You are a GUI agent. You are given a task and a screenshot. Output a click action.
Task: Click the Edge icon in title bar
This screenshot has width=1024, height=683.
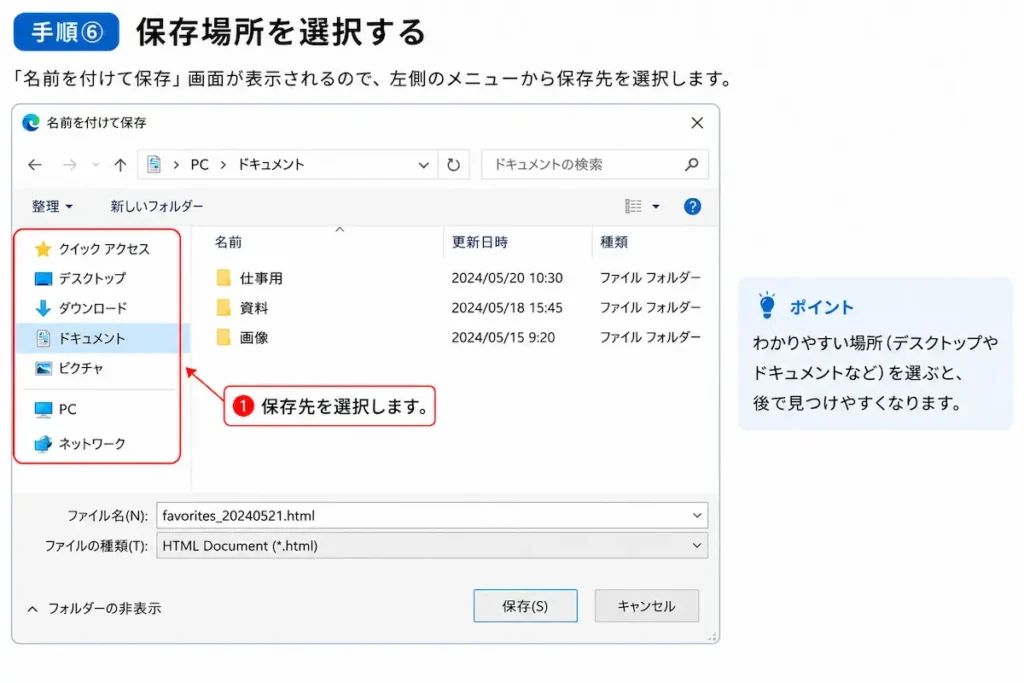31,123
